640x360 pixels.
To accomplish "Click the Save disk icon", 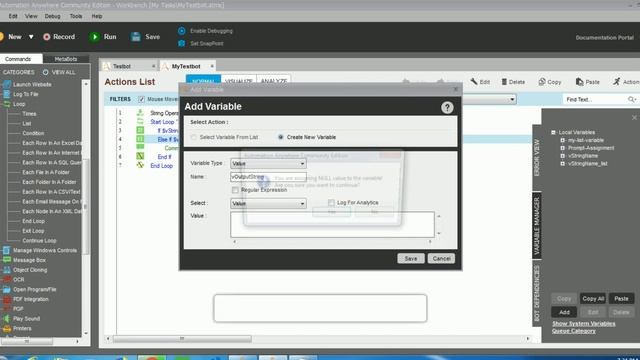I will click(x=136, y=37).
